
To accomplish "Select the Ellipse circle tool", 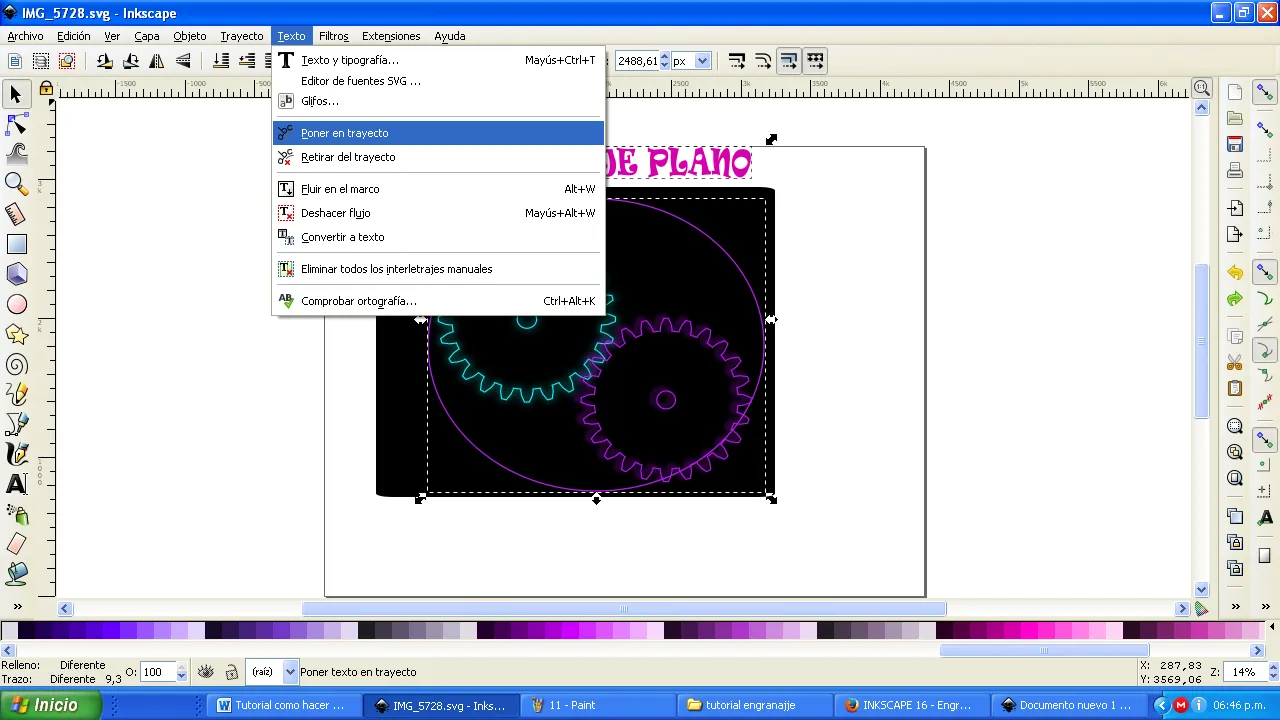I will coord(16,304).
